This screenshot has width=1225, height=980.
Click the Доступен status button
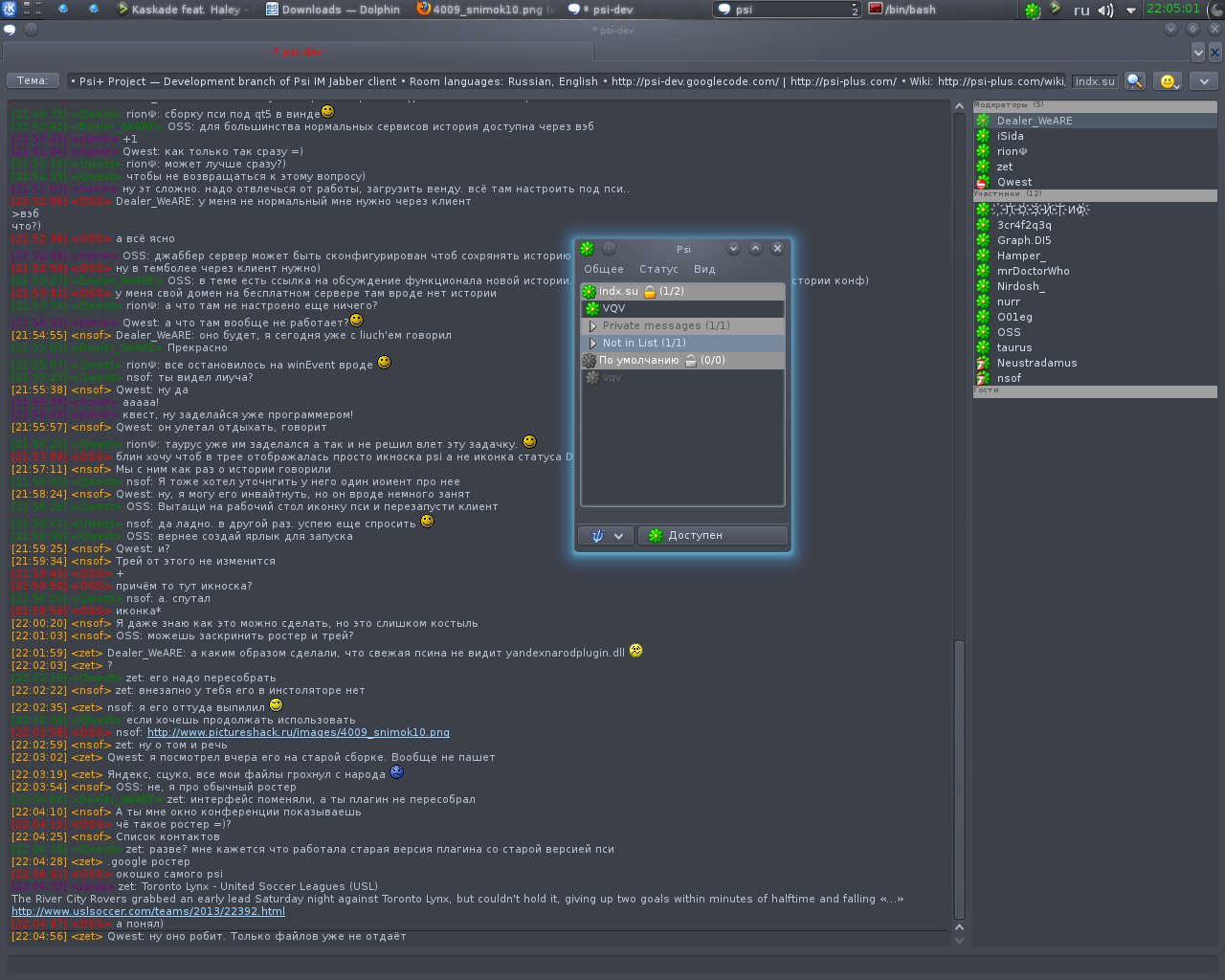pos(712,536)
